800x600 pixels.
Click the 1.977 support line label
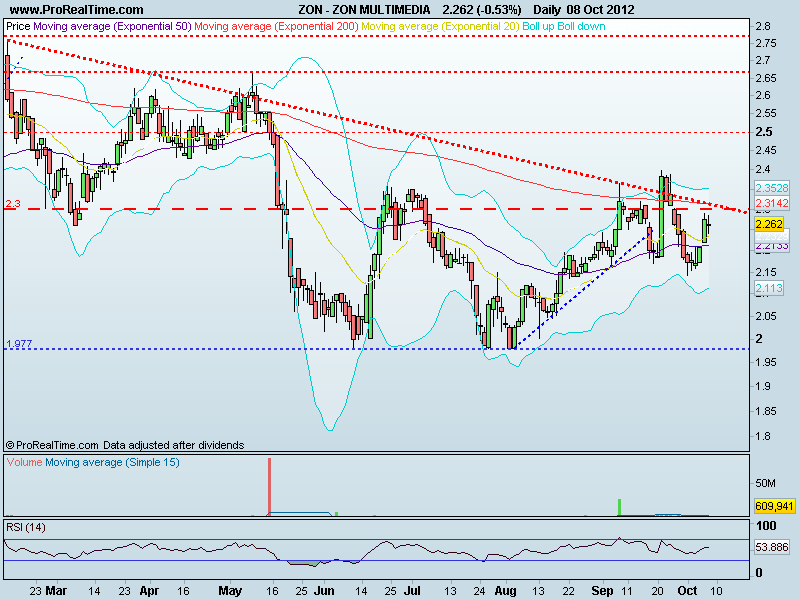click(19, 343)
